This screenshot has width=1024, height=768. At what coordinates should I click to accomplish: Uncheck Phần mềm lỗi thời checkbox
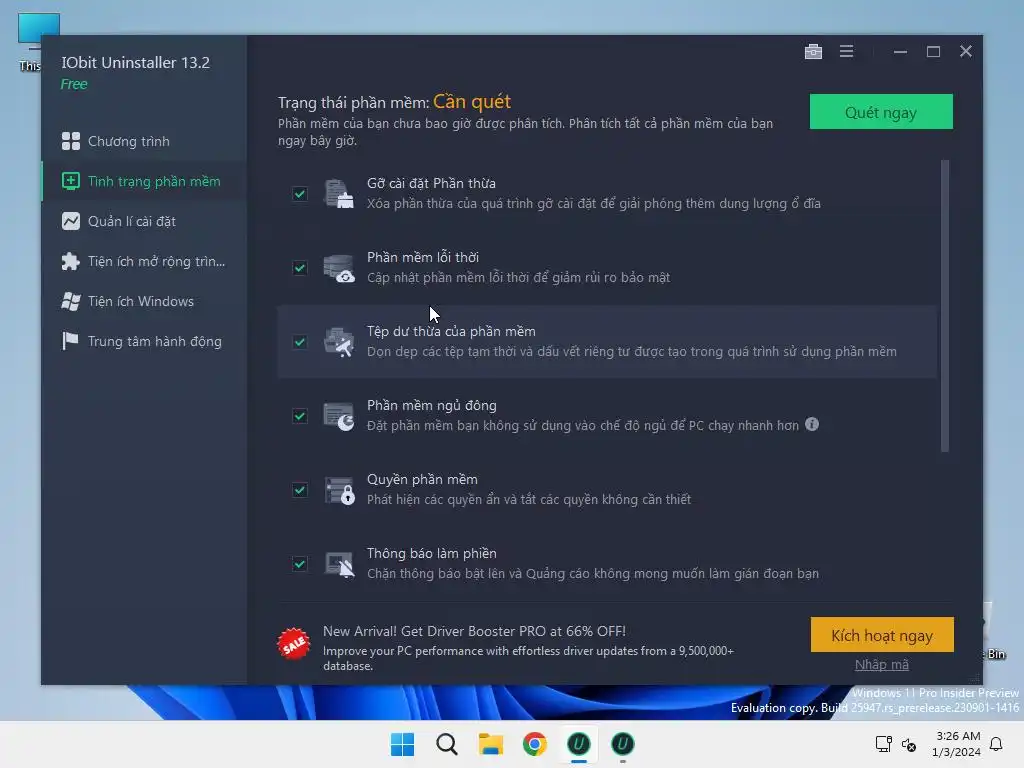(300, 268)
